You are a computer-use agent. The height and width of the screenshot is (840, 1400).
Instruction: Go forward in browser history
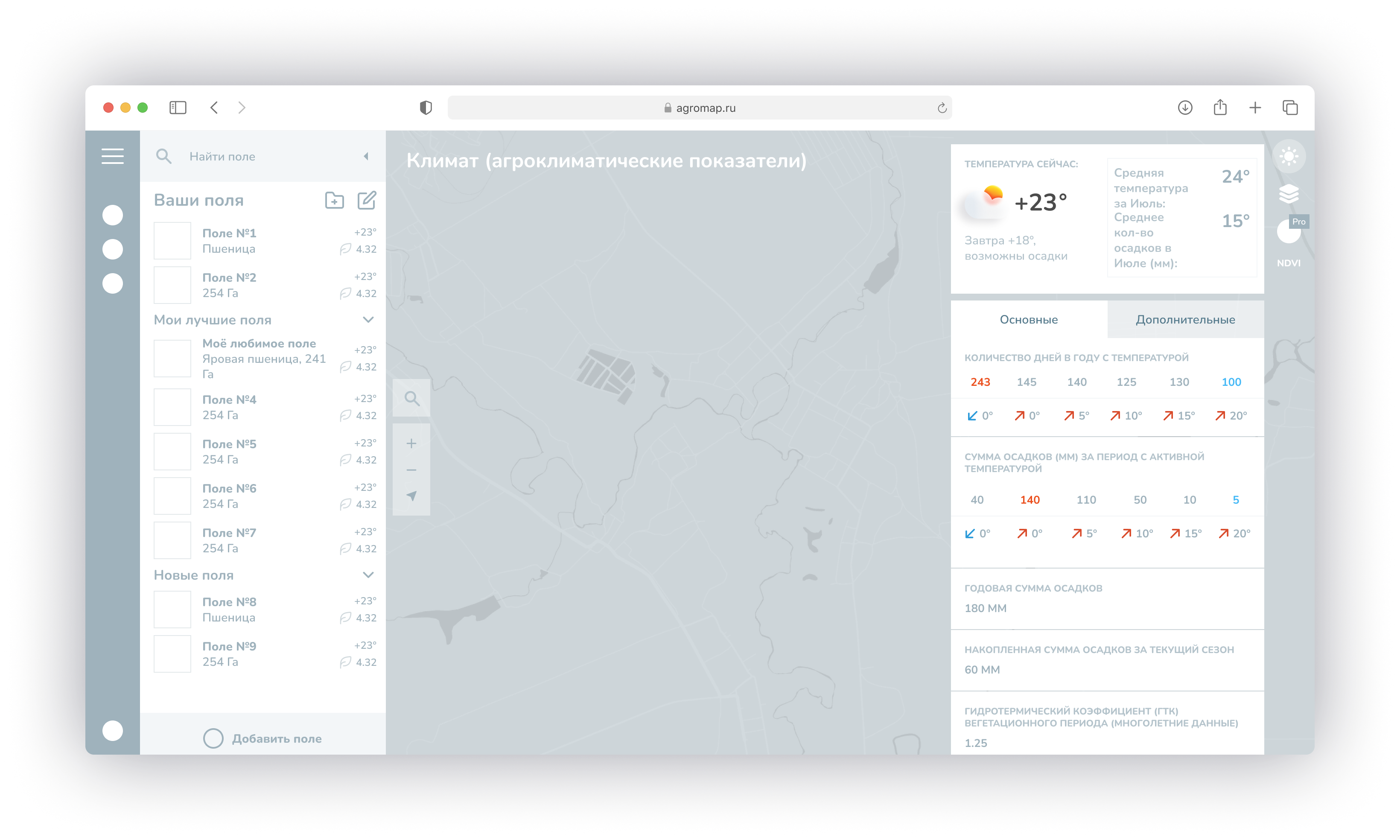242,108
